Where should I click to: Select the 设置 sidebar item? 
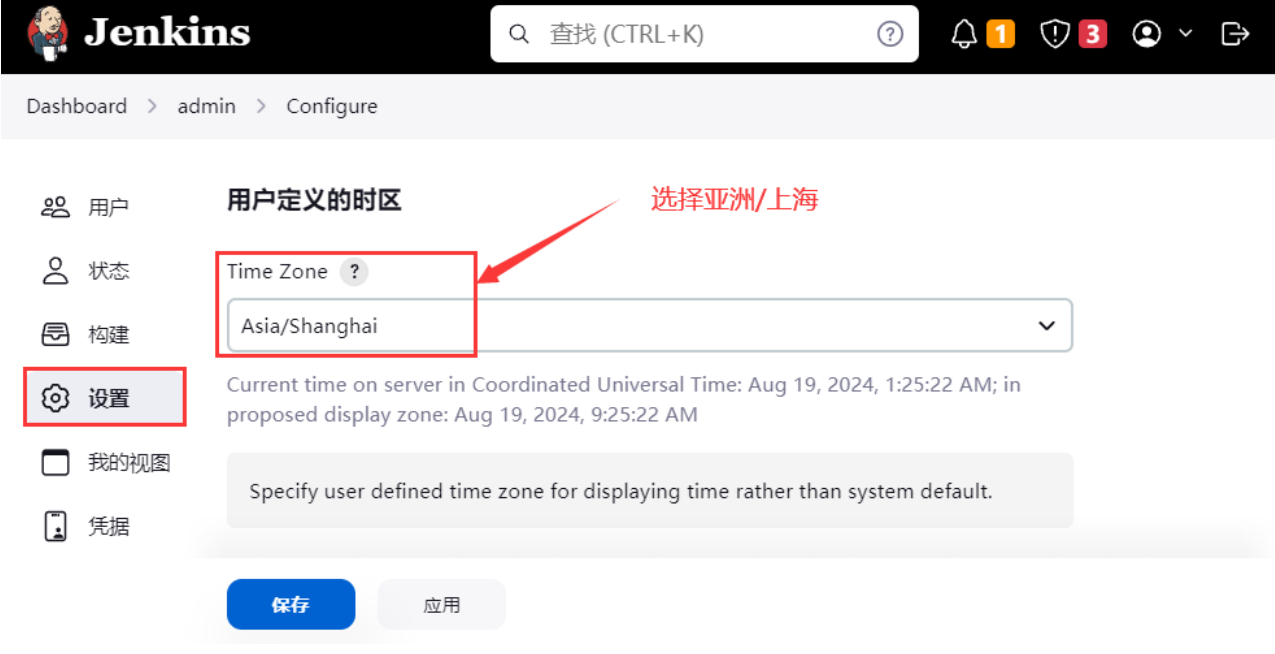pos(105,398)
